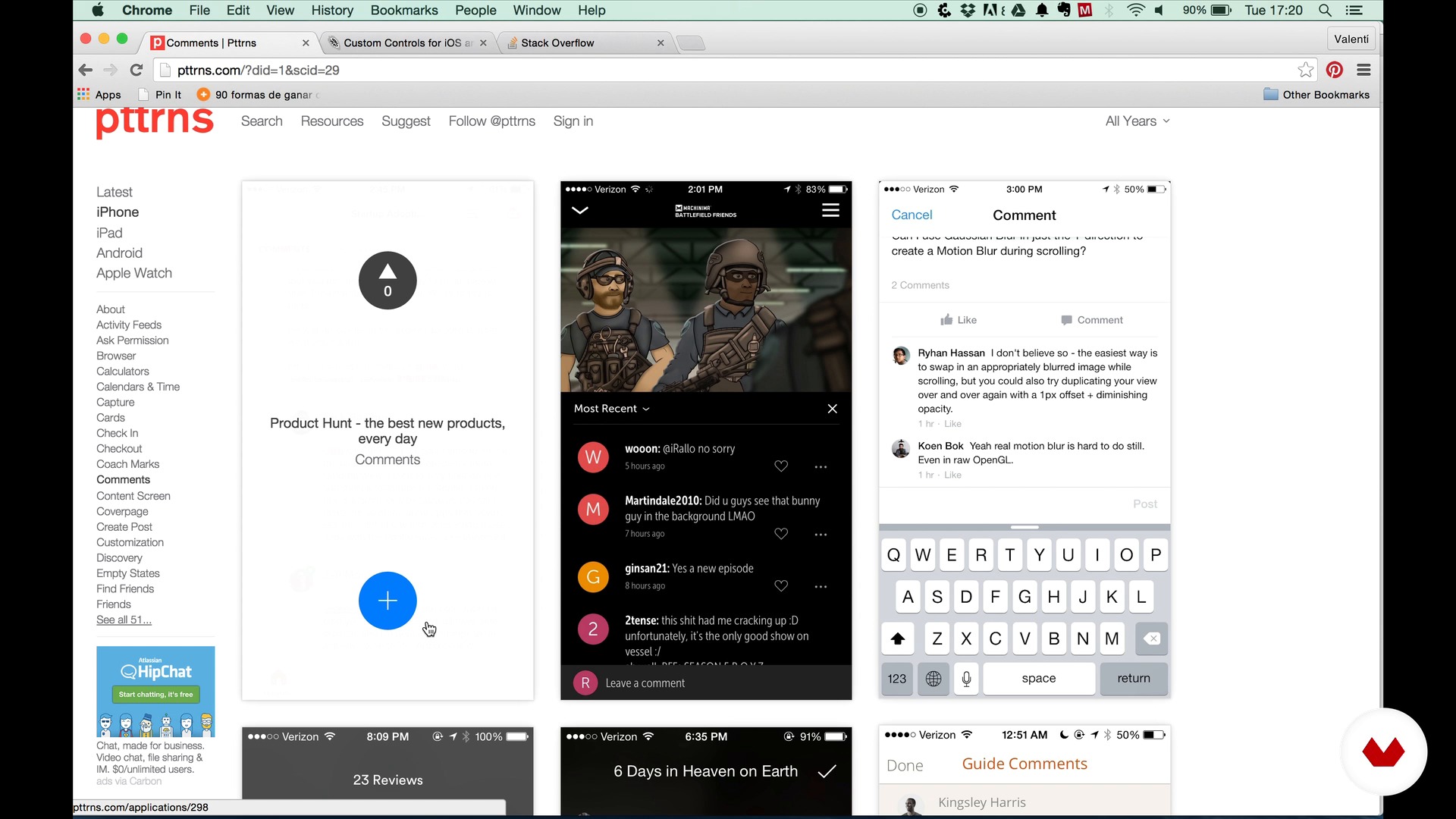Click the upvote circle showing 0
1456x819 pixels.
(388, 281)
